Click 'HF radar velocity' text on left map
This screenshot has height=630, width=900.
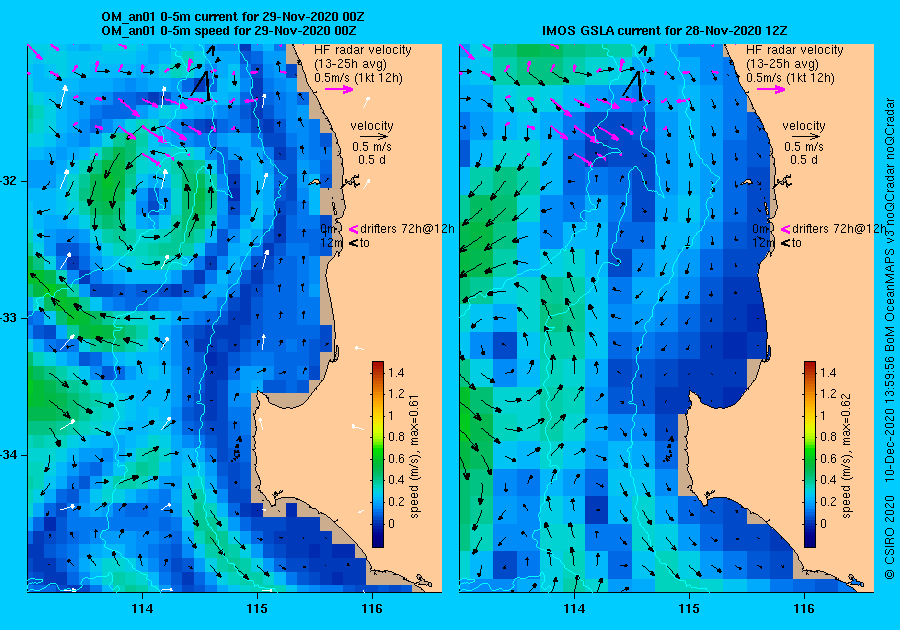click(x=363, y=50)
